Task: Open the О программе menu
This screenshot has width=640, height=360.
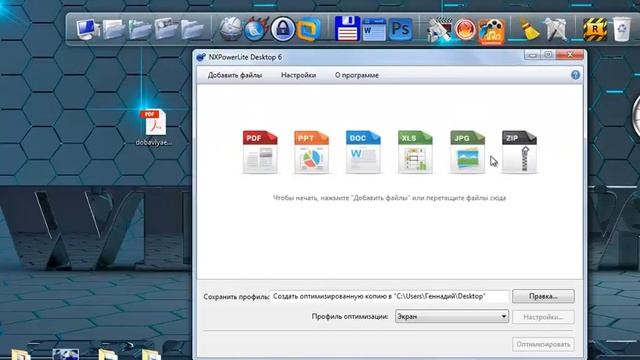Action: [x=357, y=75]
